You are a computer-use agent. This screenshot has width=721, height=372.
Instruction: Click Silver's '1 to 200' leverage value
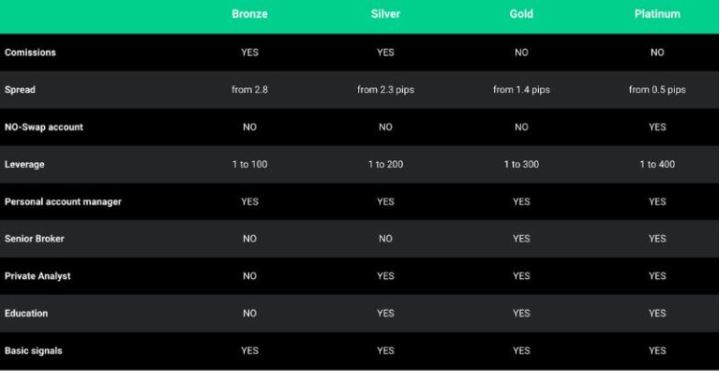(x=385, y=164)
